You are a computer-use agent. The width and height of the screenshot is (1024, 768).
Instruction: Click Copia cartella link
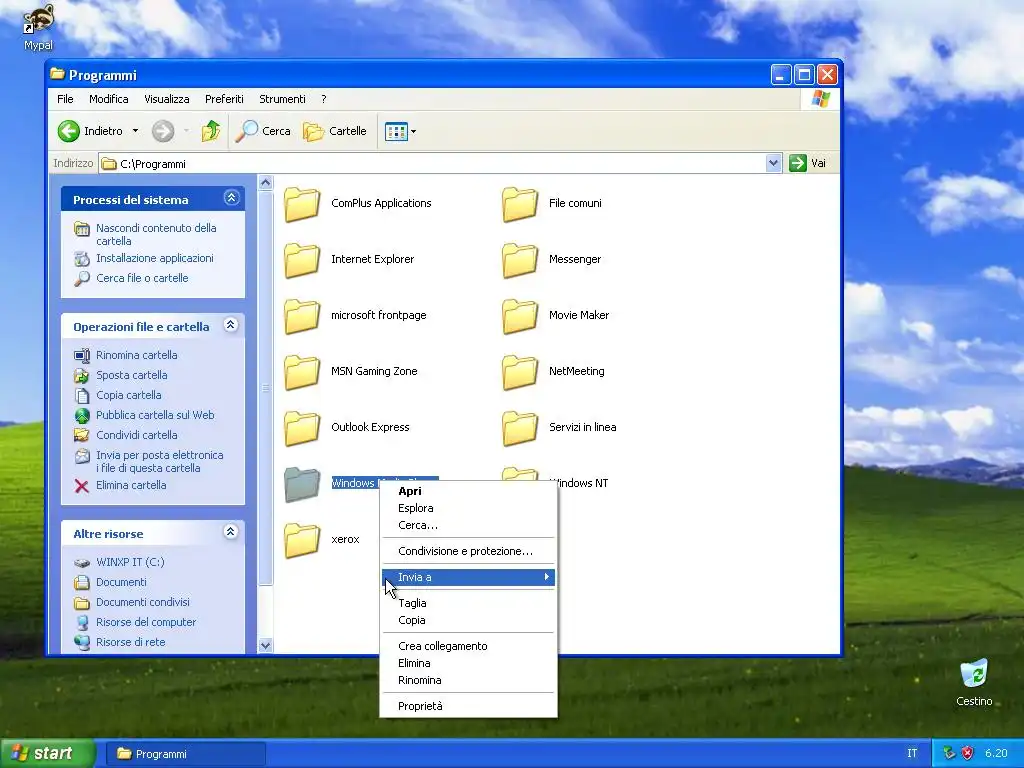[128, 395]
